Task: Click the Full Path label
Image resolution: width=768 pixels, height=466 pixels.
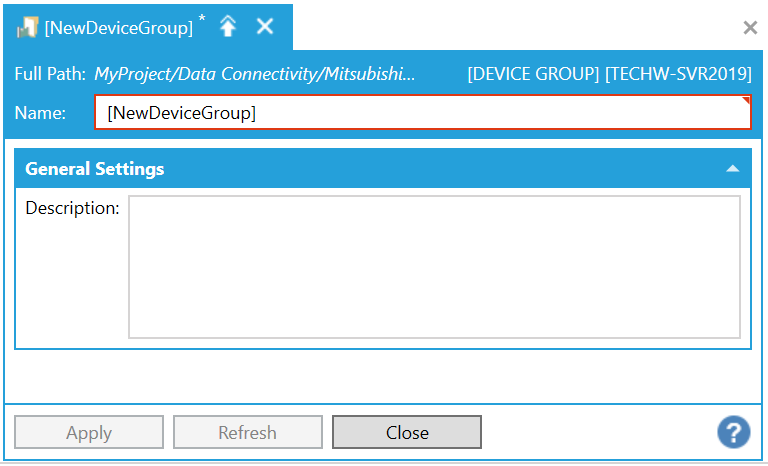Action: [50, 74]
